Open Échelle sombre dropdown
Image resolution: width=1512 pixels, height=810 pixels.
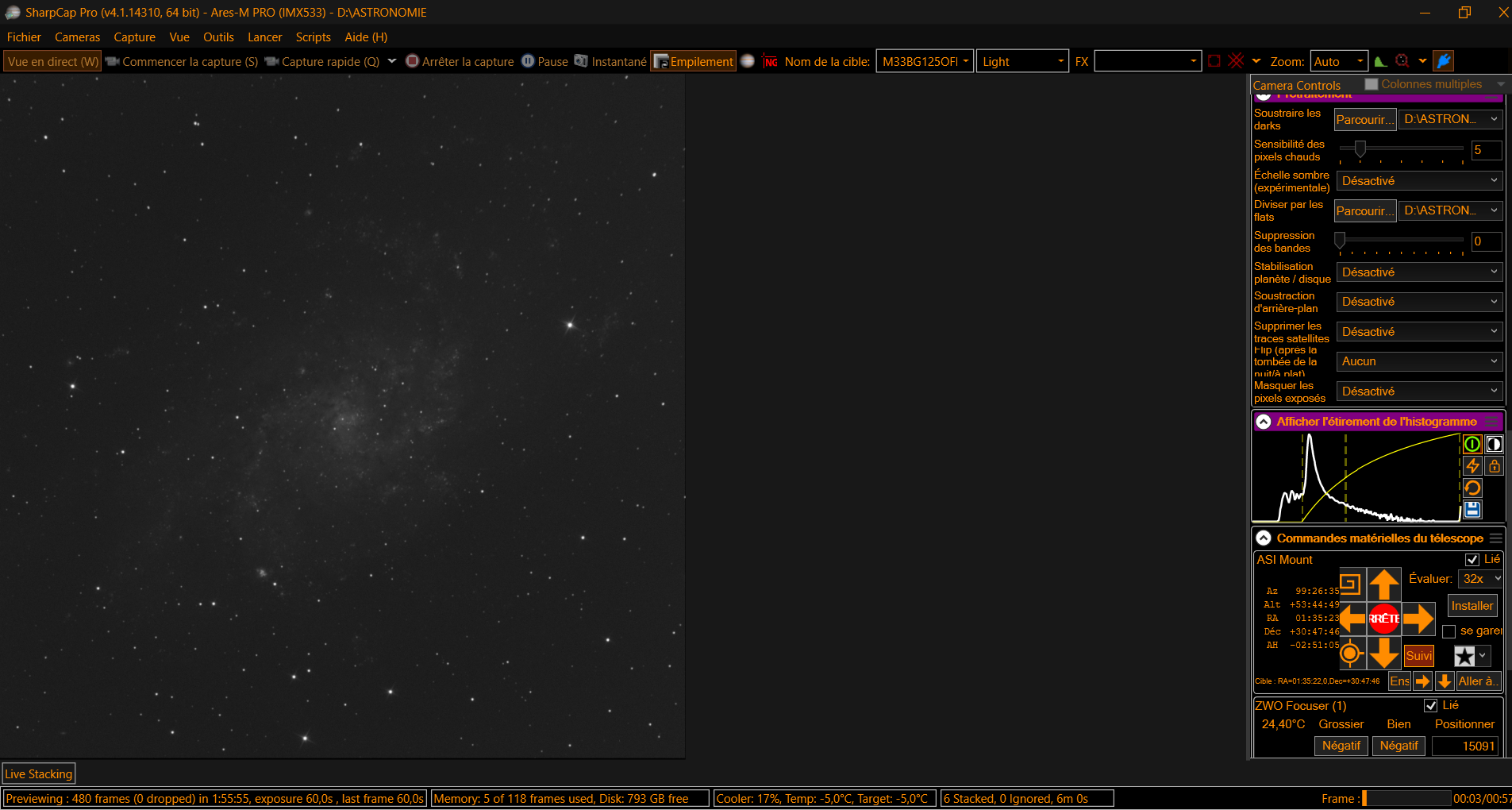click(1419, 181)
